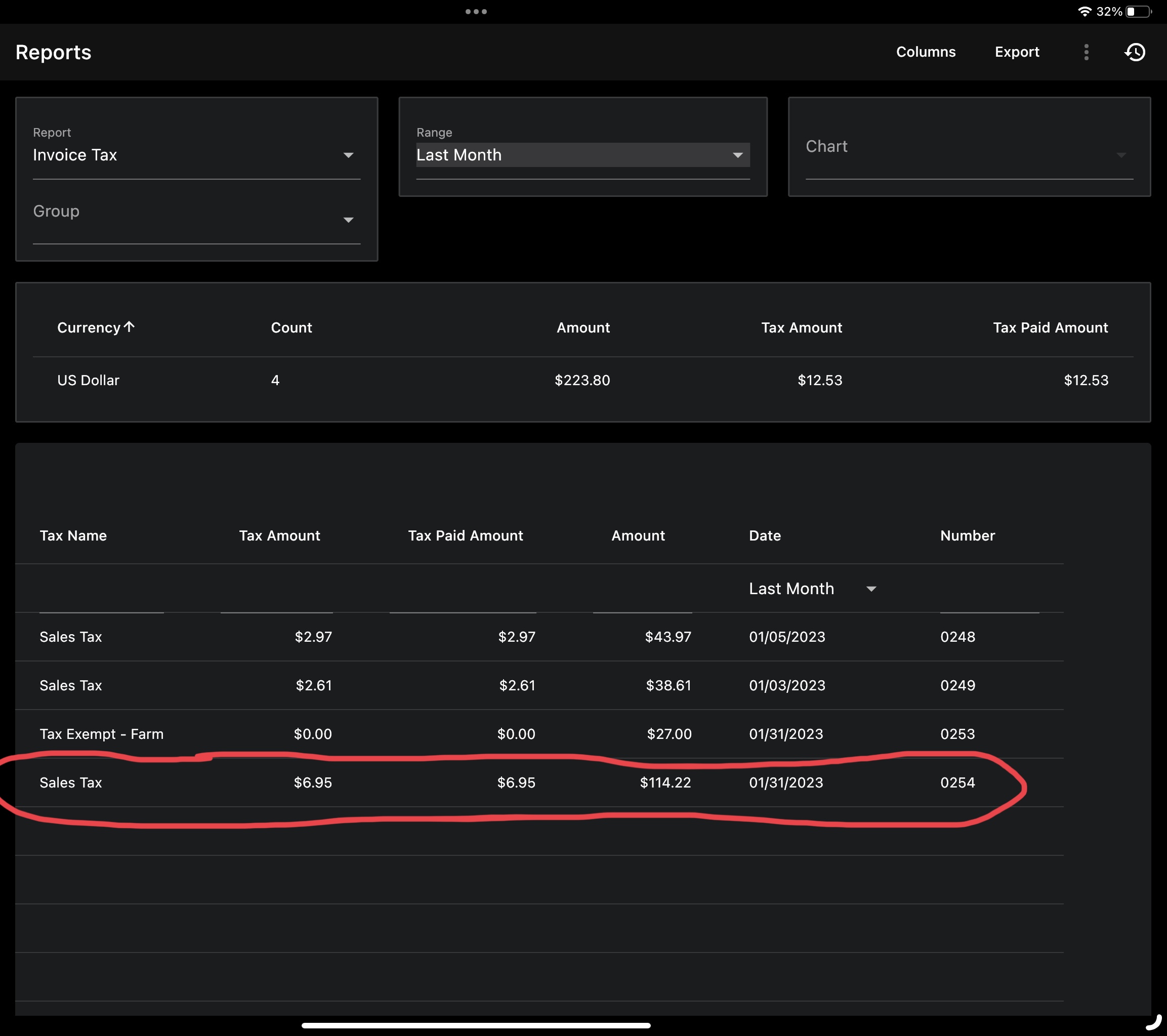Image resolution: width=1167 pixels, height=1036 pixels.
Task: Select the circled Sales Tax row 0254
Action: click(514, 783)
